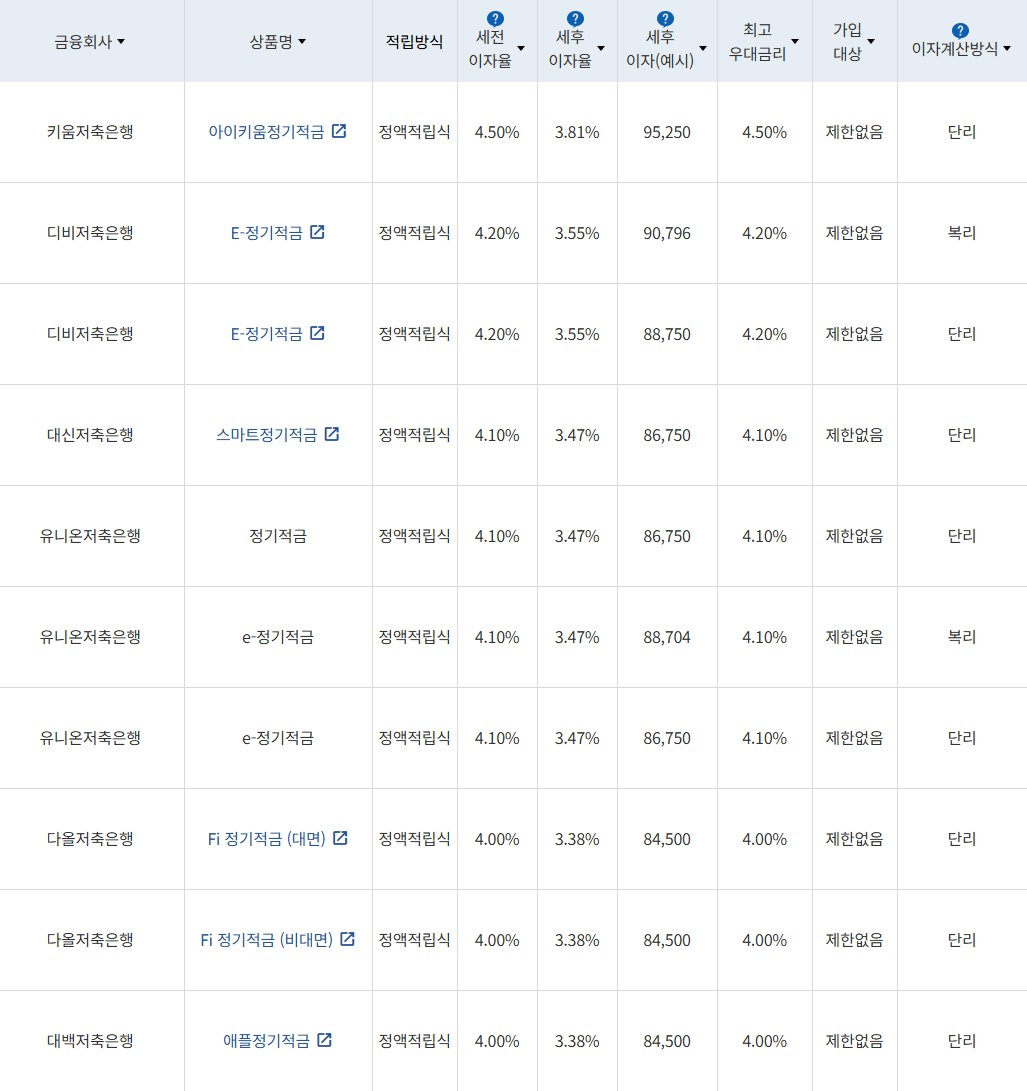Click the external link icon beside 애플정기적금
The height and width of the screenshot is (1091, 1027).
(x=324, y=1039)
